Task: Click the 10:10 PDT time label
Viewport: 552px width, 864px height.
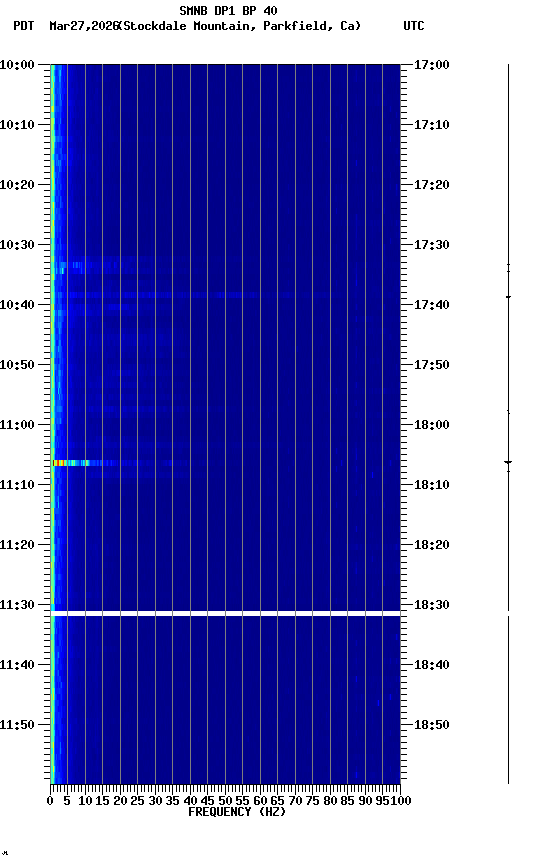Action: click(x=17, y=125)
